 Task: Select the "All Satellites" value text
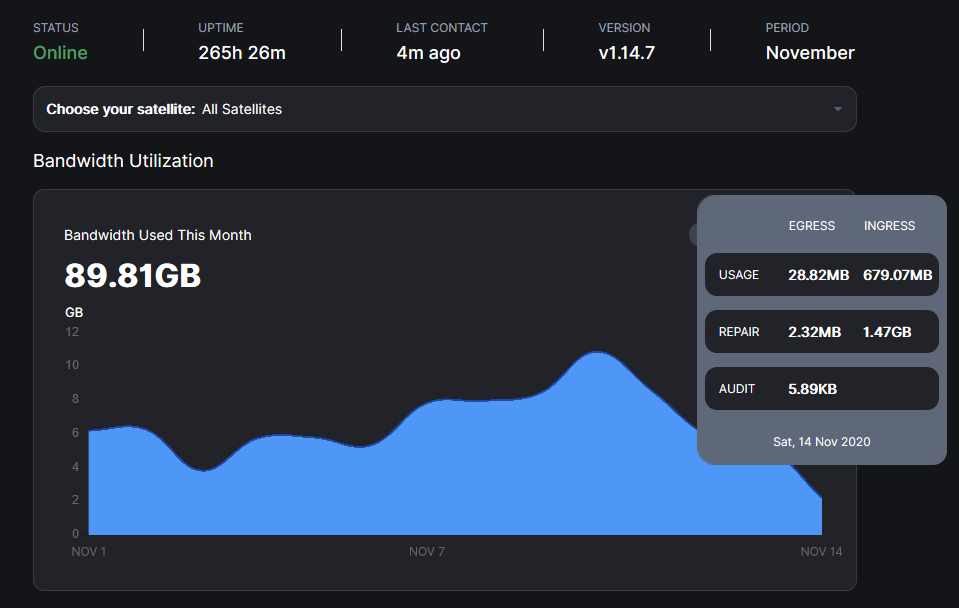click(242, 109)
